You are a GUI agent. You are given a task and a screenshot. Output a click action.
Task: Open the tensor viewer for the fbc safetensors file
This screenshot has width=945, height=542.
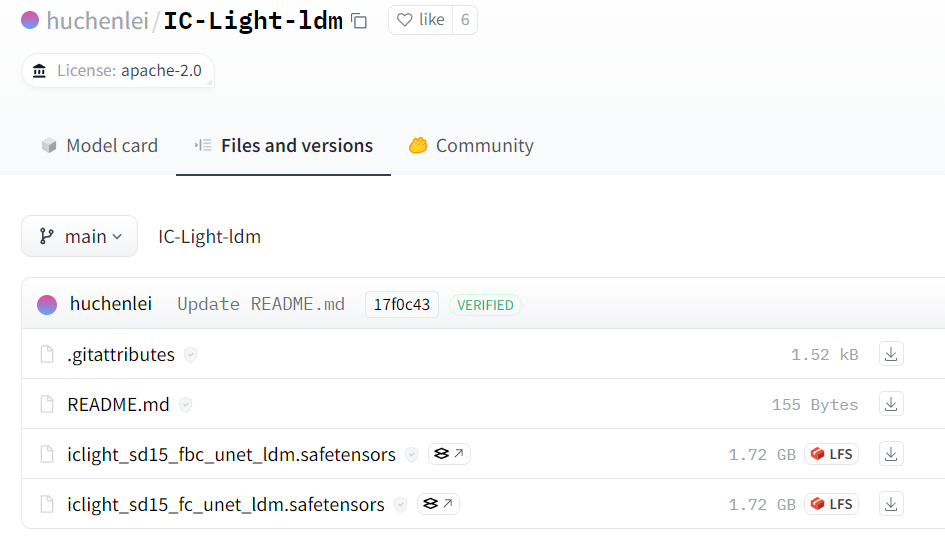coord(449,453)
